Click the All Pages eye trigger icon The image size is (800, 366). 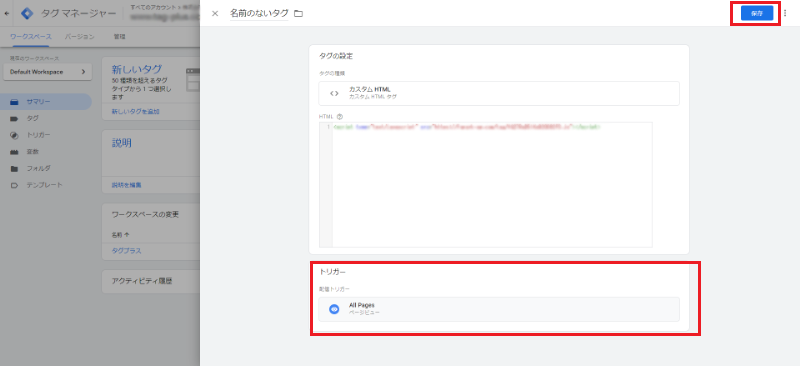click(x=334, y=309)
